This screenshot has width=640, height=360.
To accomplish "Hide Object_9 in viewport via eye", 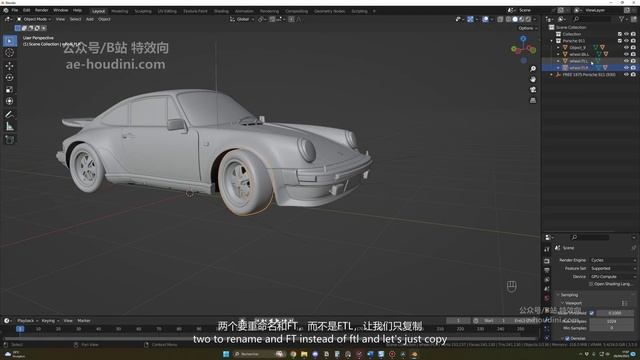I will pyautogui.click(x=626, y=48).
